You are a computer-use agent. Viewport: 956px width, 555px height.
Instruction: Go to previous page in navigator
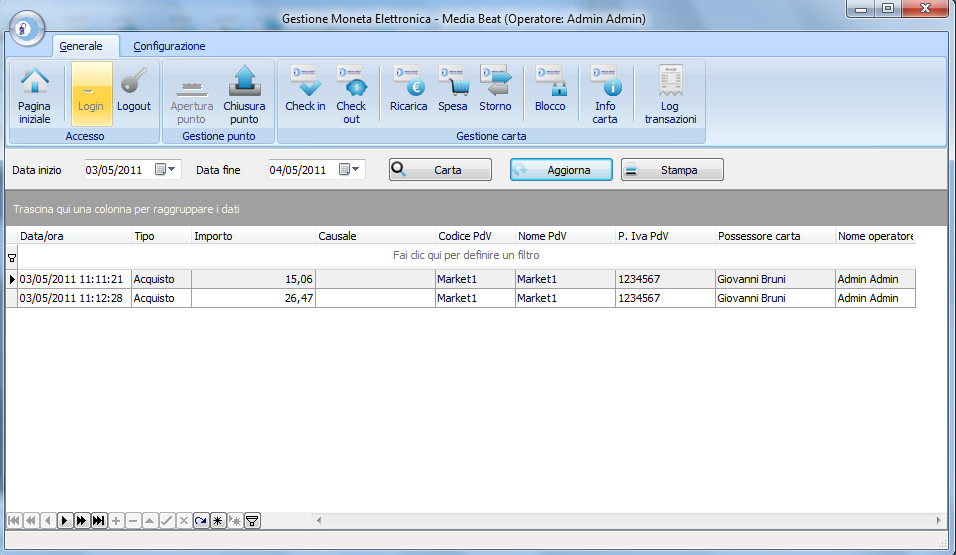pyautogui.click(x=30, y=521)
